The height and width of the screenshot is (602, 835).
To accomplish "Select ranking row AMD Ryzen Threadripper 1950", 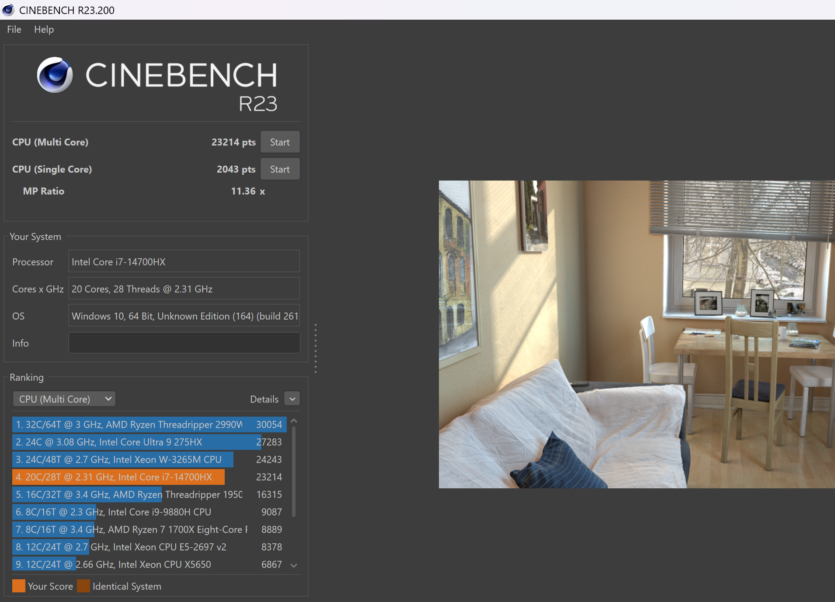I will pyautogui.click(x=149, y=494).
